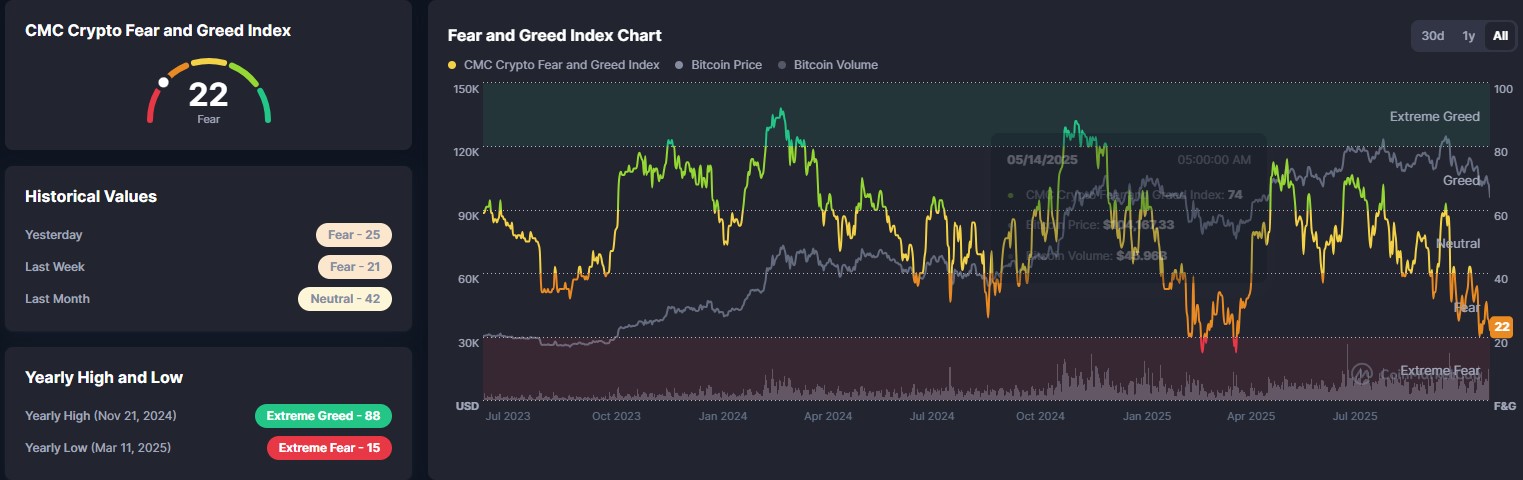
Task: Click the Yesterday "Fear - 25" badge
Action: 354,235
